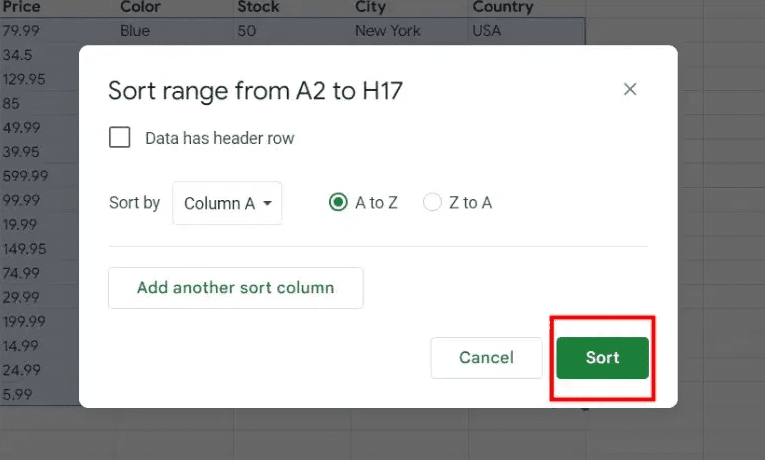The width and height of the screenshot is (765, 460).
Task: Enable the Data has header row checkbox
Action: (x=120, y=138)
